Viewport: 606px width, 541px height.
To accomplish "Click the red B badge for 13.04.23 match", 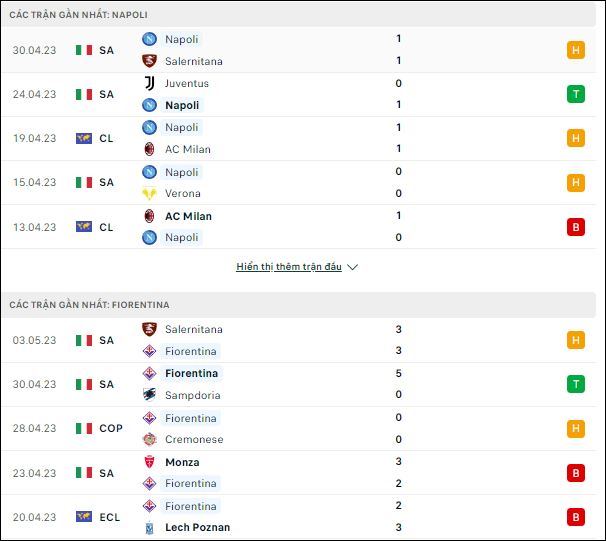I will click(x=575, y=227).
